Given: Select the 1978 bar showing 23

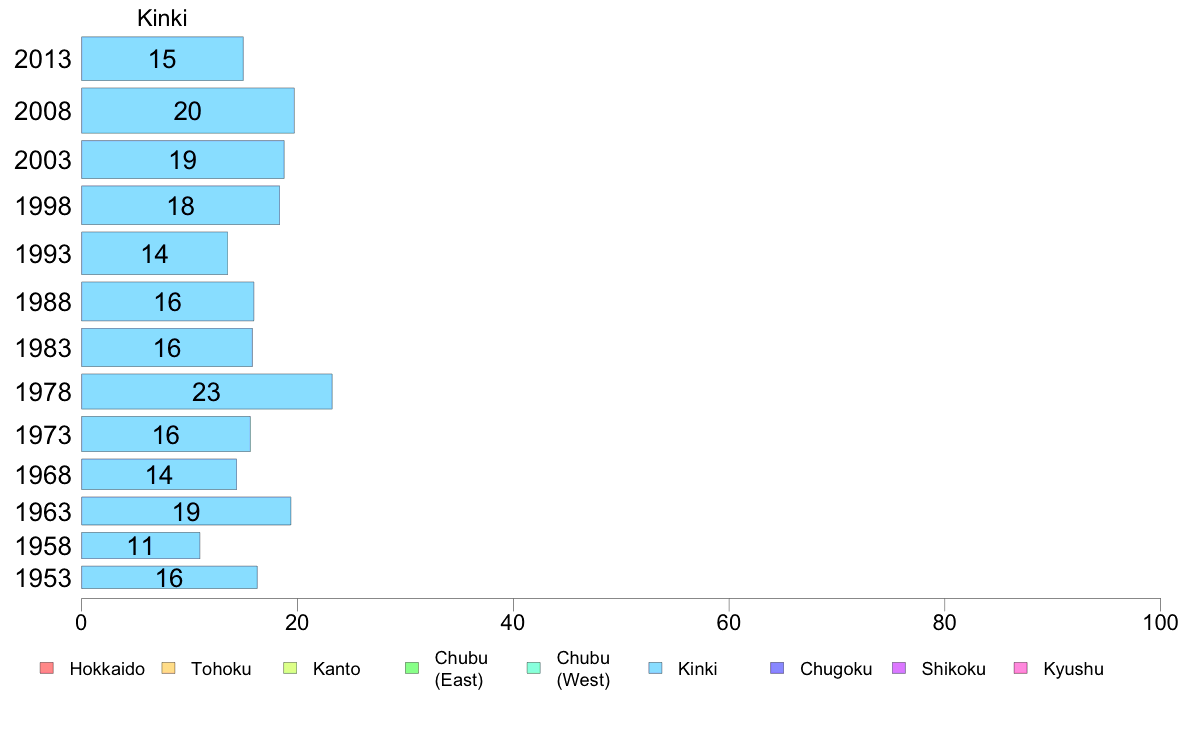Looking at the screenshot, I should click(x=207, y=391).
